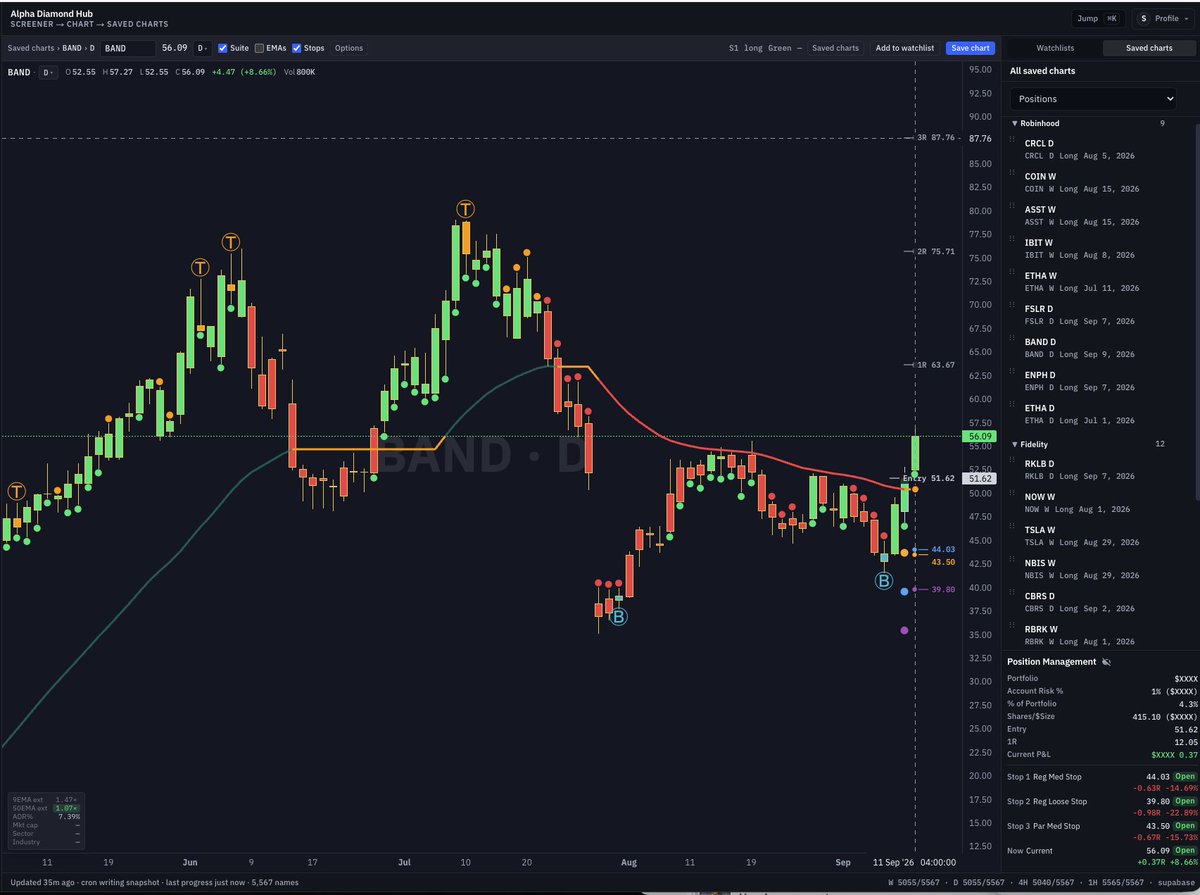The image size is (1200, 895).
Task: Click the S avatar icon beside Profile
Action: coord(1142,18)
